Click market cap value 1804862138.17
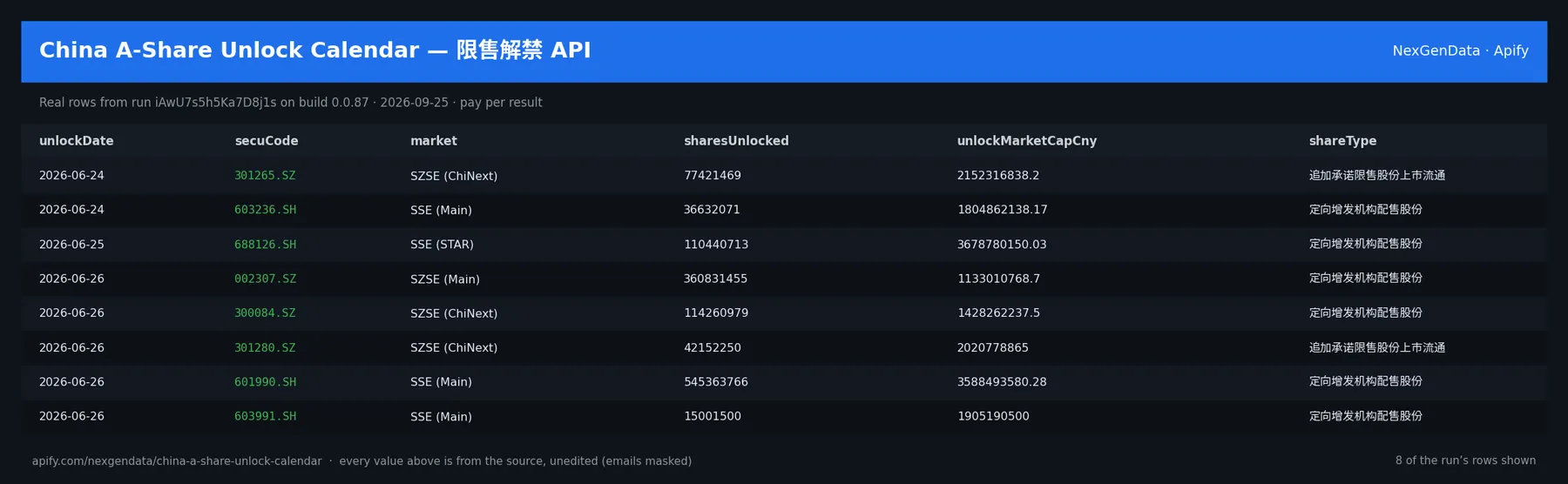Viewport: 1568px width, 484px height. (1003, 210)
